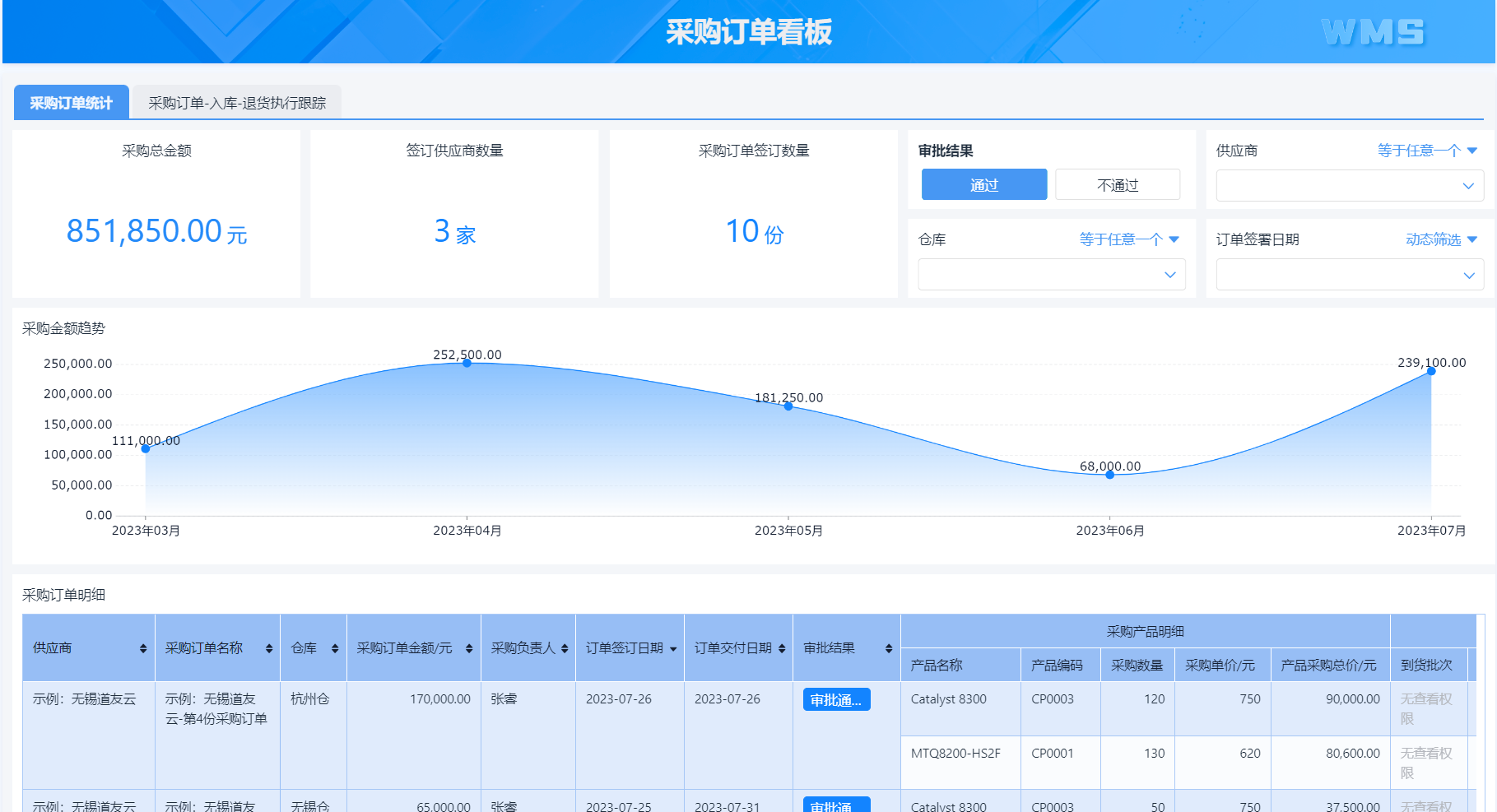Click sort icon on 采购订单名称 column
Image resolution: width=1497 pixels, height=812 pixels.
[267, 647]
